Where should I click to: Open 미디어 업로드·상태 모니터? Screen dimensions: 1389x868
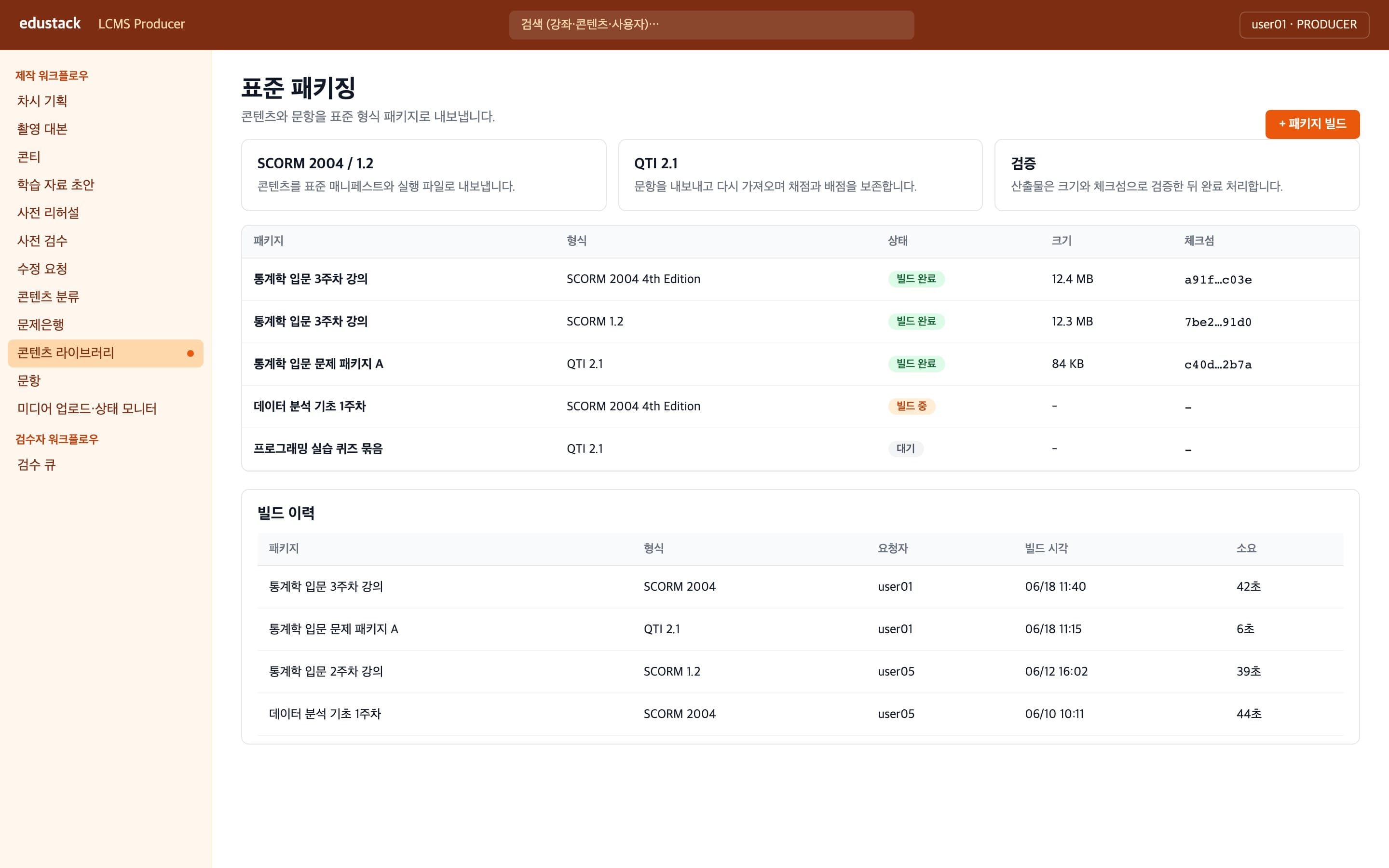pyautogui.click(x=106, y=409)
